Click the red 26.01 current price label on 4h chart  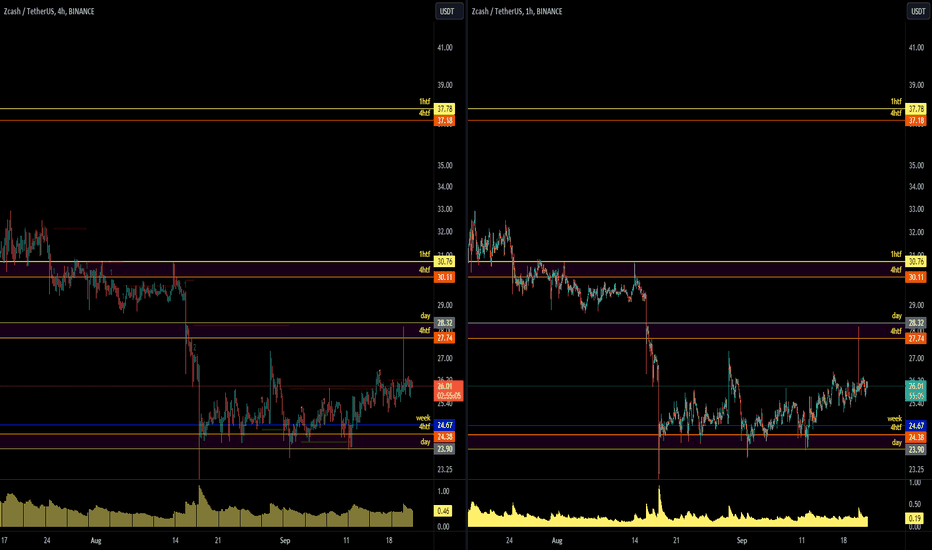pos(449,391)
